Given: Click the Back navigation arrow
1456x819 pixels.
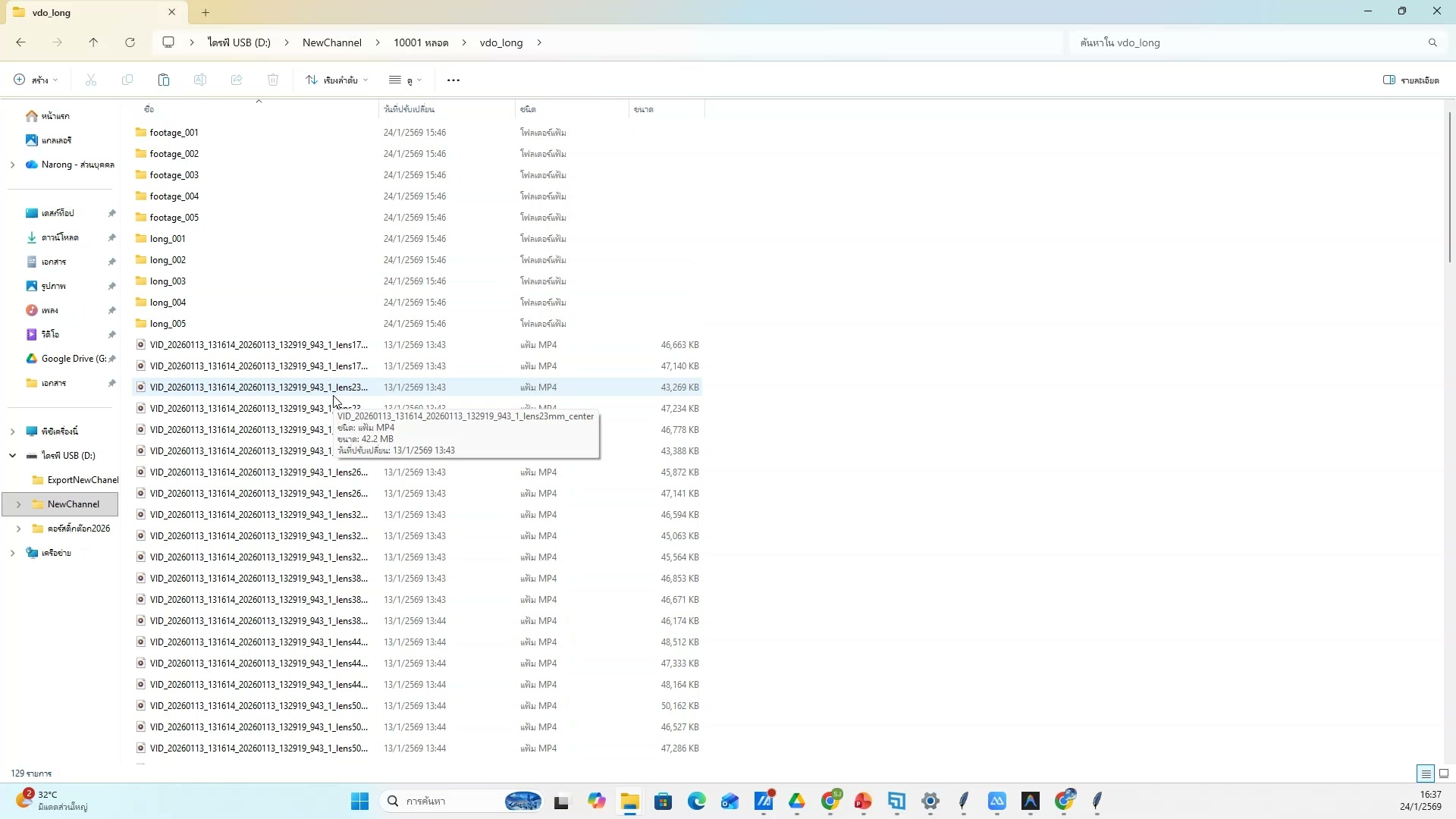Looking at the screenshot, I should [20, 42].
